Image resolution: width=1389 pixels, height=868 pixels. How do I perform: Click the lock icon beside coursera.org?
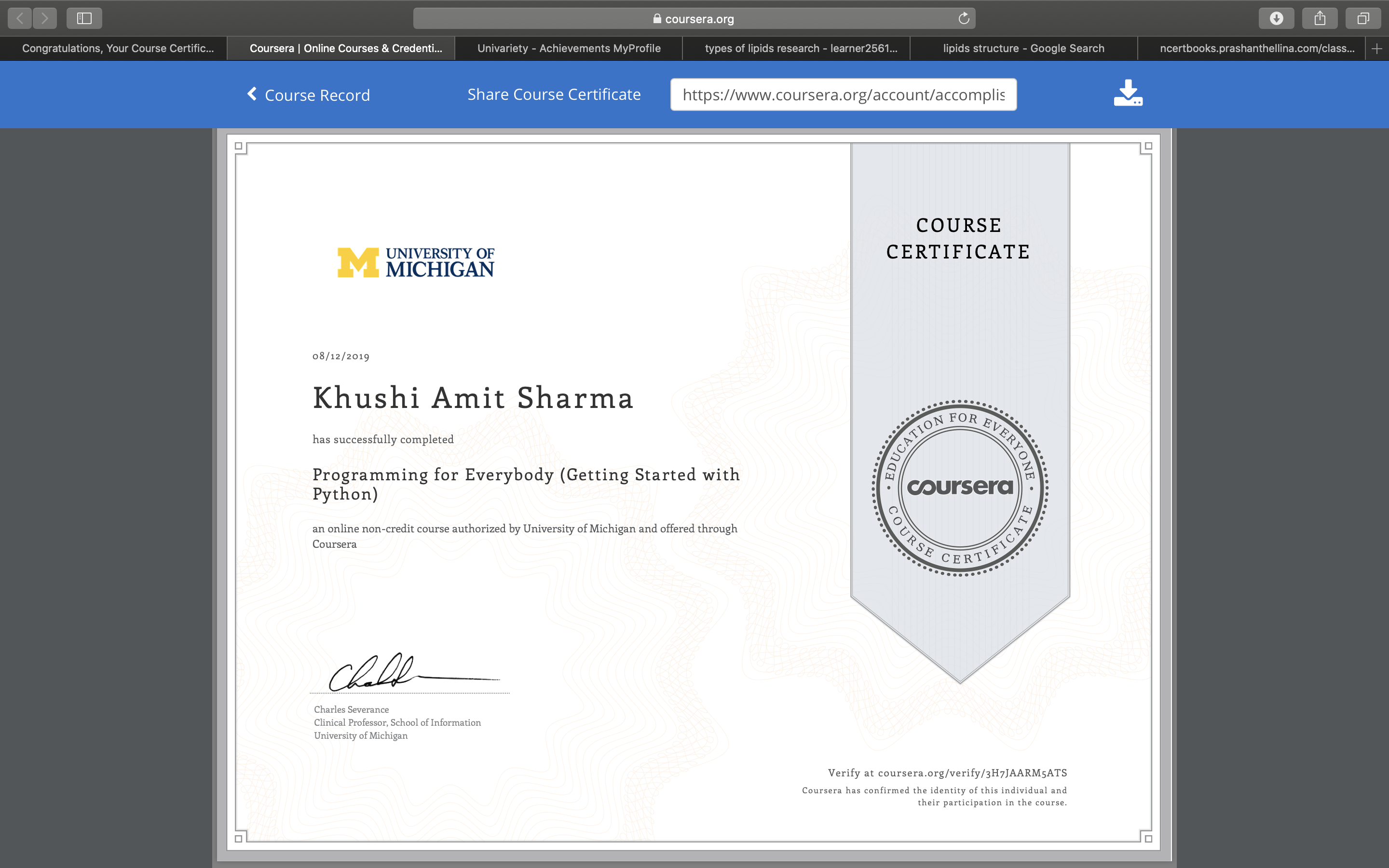click(657, 18)
